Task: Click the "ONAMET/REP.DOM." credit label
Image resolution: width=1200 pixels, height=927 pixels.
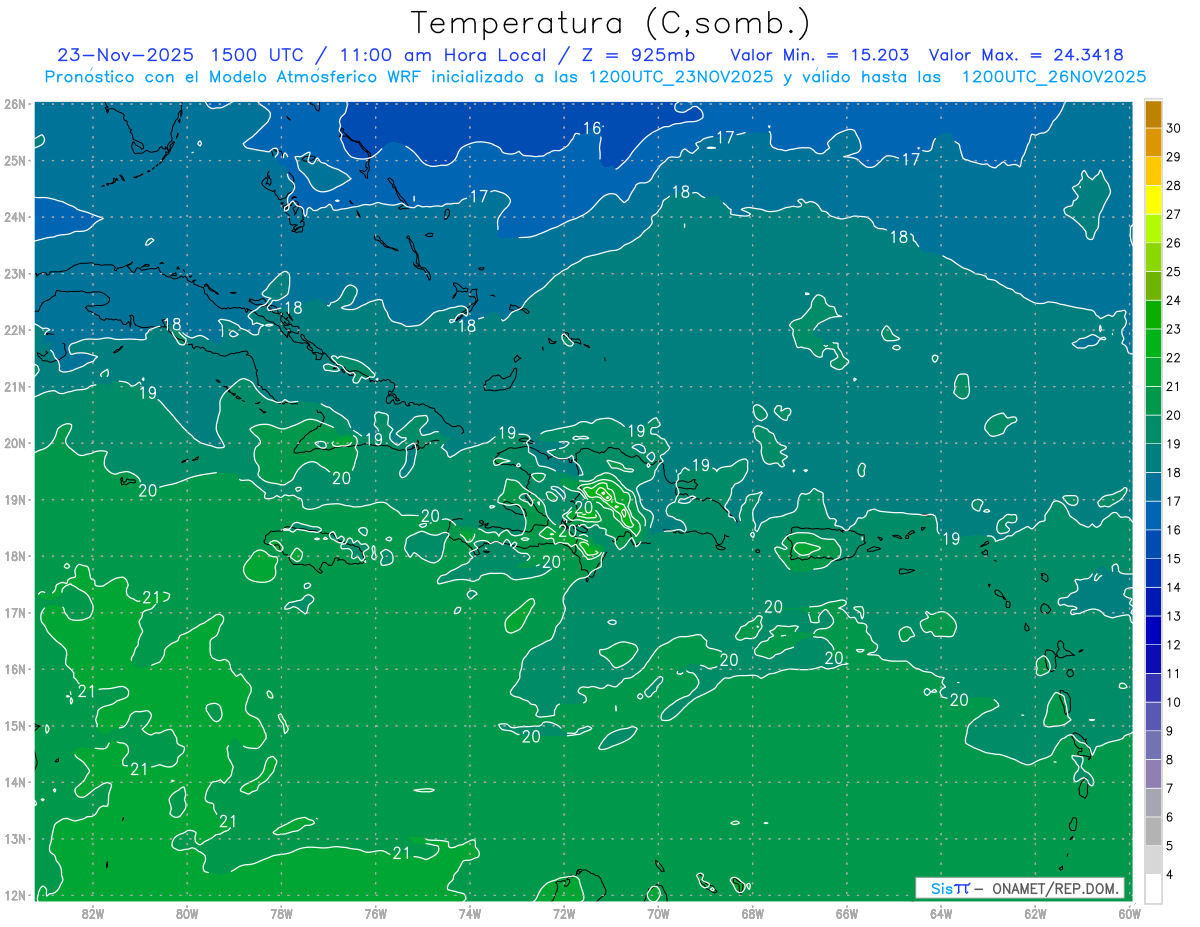Action: (x=1056, y=888)
